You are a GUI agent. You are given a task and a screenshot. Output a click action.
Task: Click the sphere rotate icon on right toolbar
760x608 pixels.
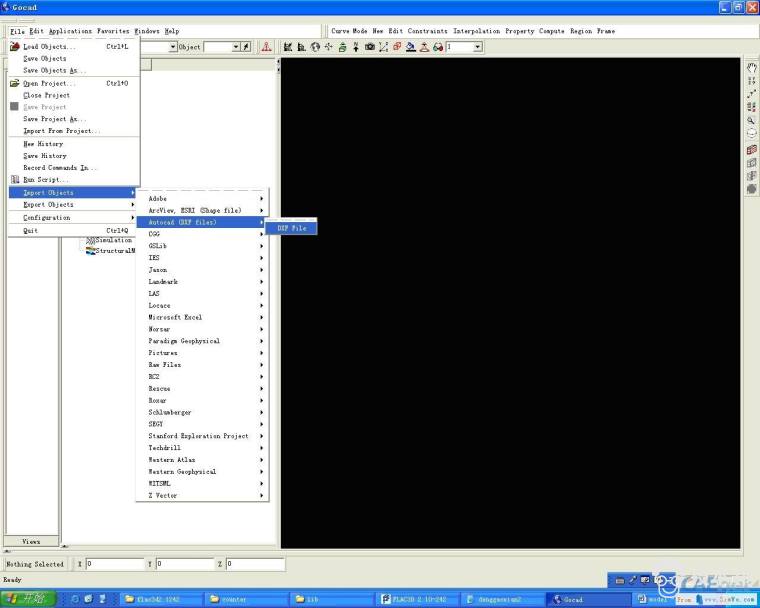coord(751,132)
